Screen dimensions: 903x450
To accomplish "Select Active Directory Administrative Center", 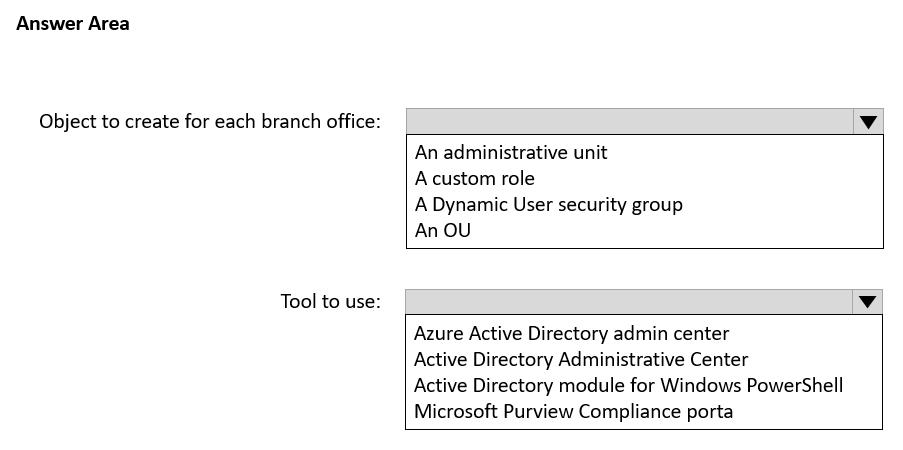I will coord(581,359).
